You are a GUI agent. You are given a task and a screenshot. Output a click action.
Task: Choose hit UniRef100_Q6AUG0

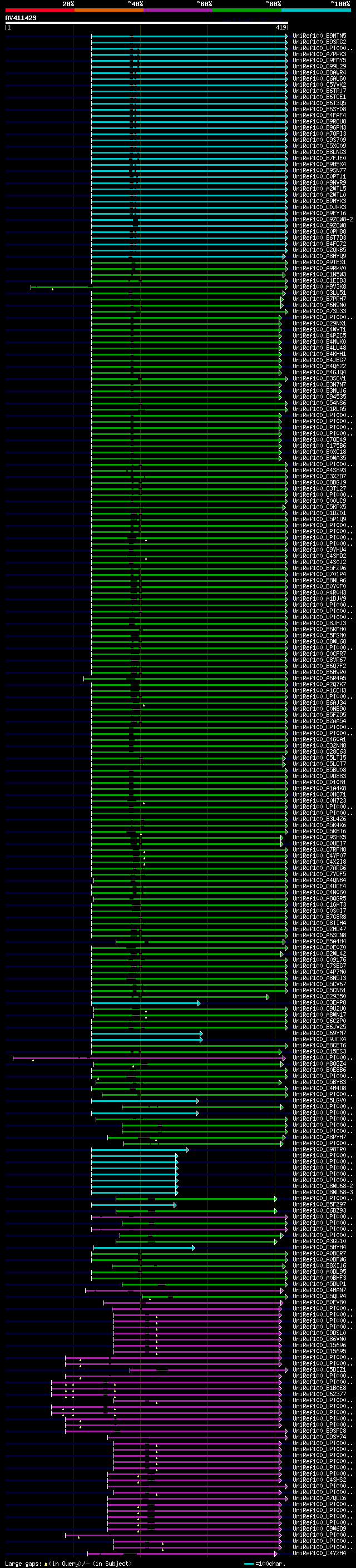[x=319, y=78]
